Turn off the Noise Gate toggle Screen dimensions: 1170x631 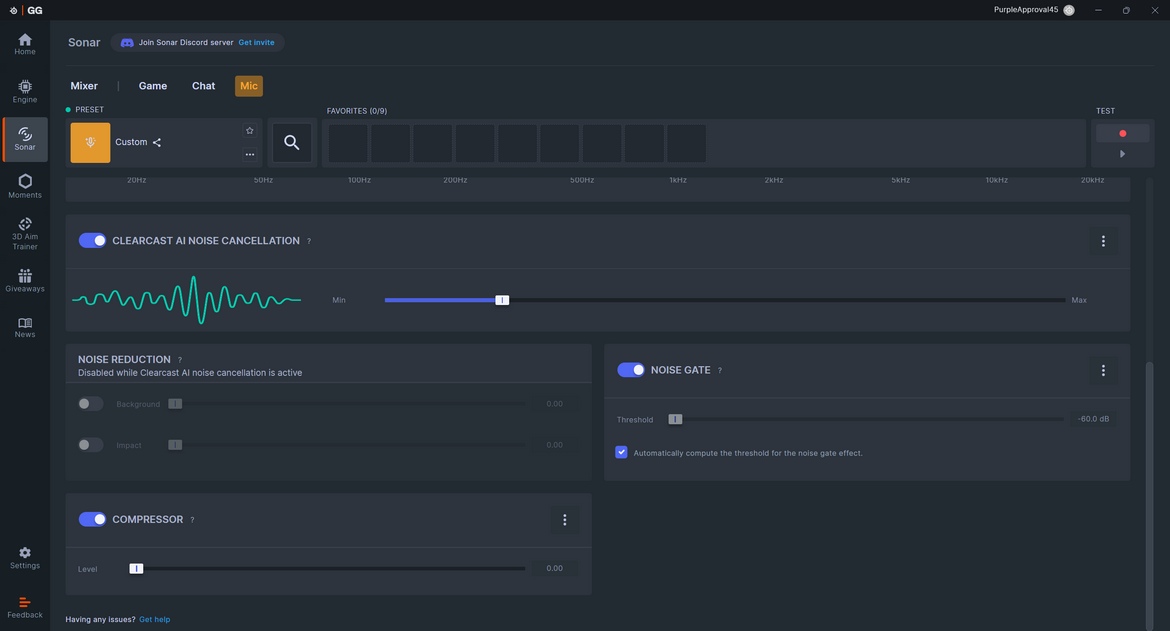(x=631, y=370)
